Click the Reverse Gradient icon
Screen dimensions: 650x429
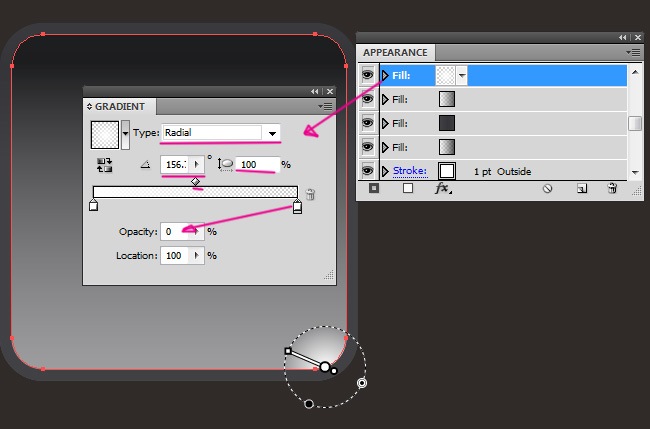pyautogui.click(x=103, y=165)
